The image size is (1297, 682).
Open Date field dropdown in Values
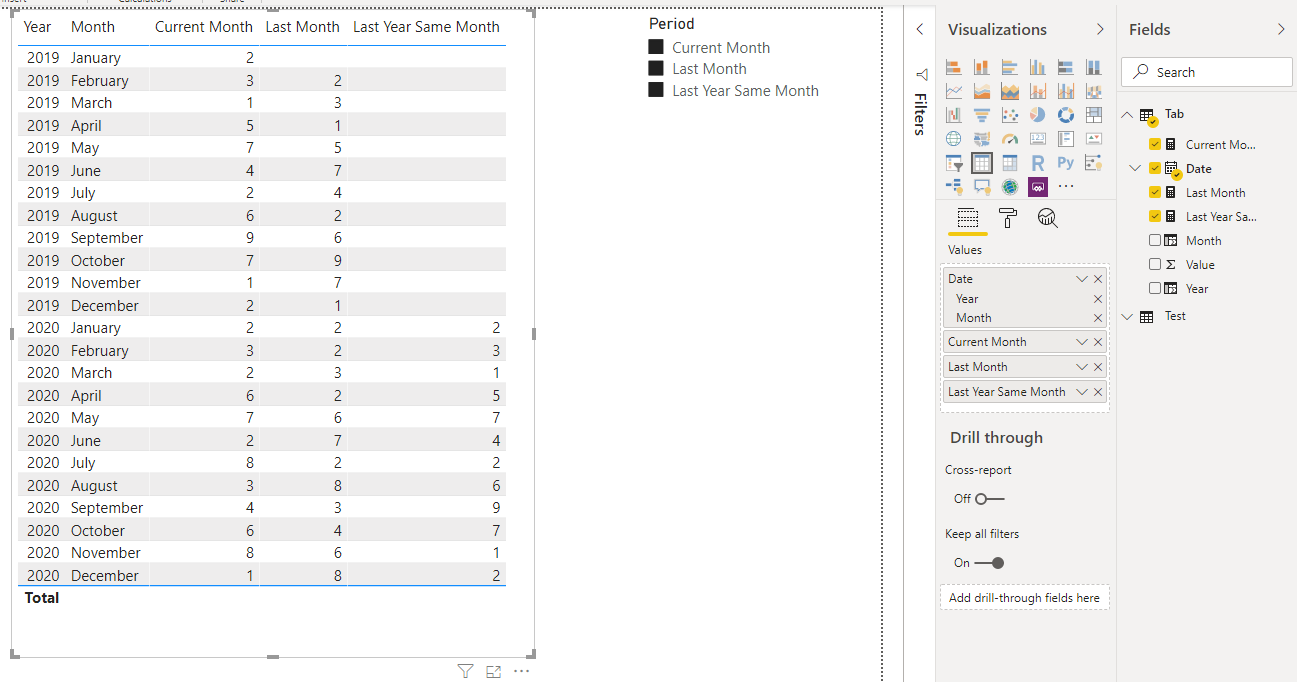(1081, 279)
